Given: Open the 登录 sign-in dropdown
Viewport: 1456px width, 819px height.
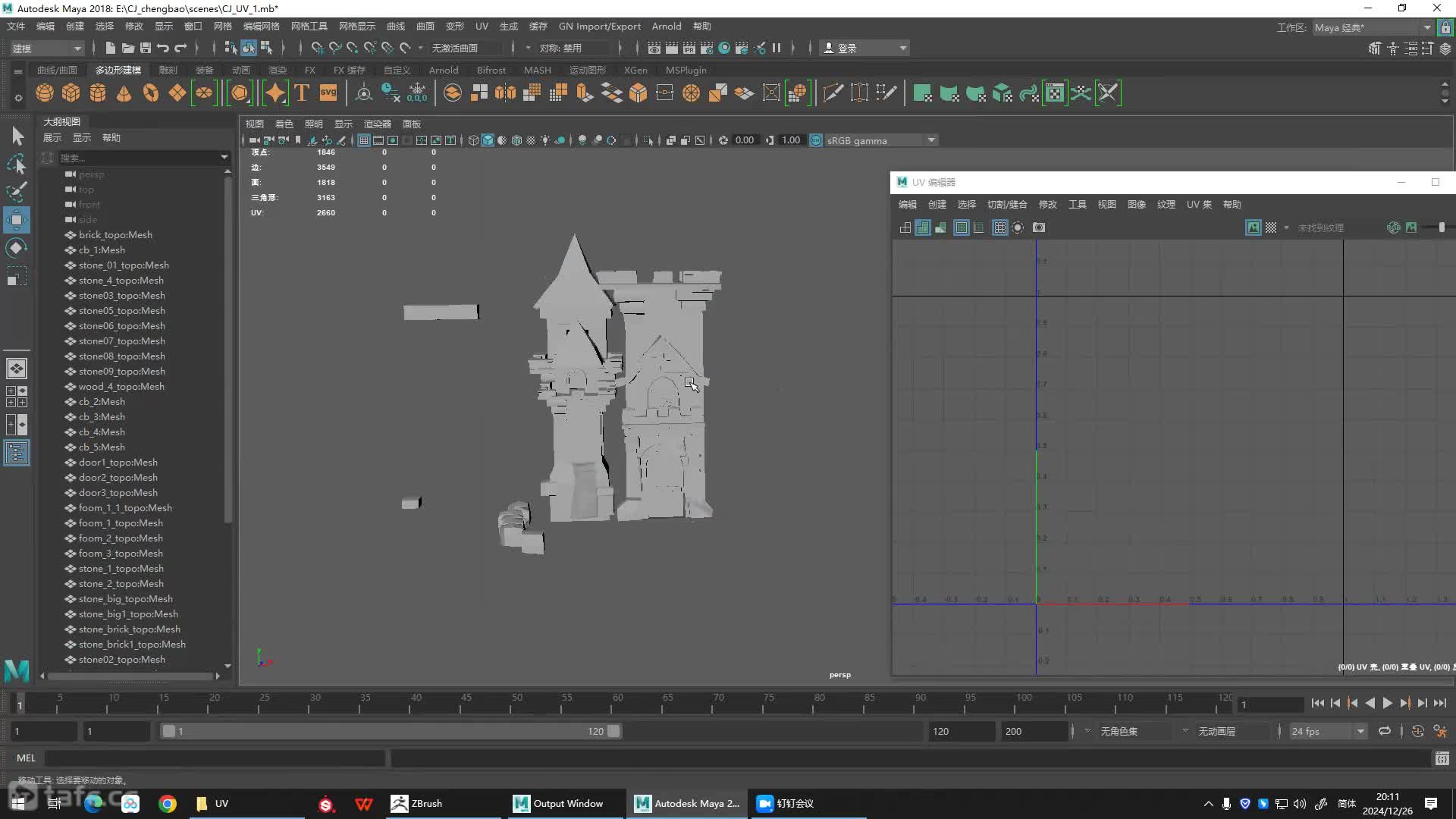Looking at the screenshot, I should click(865, 48).
